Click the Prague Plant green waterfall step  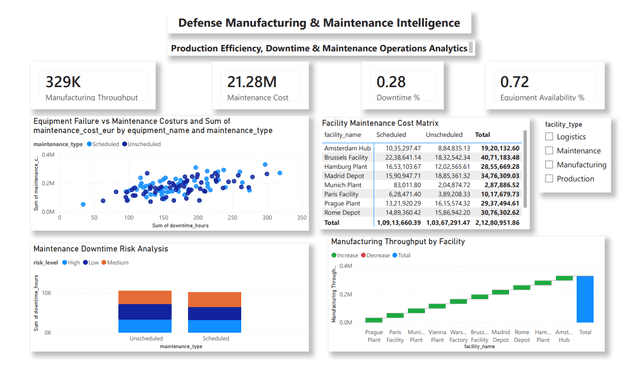tap(374, 320)
